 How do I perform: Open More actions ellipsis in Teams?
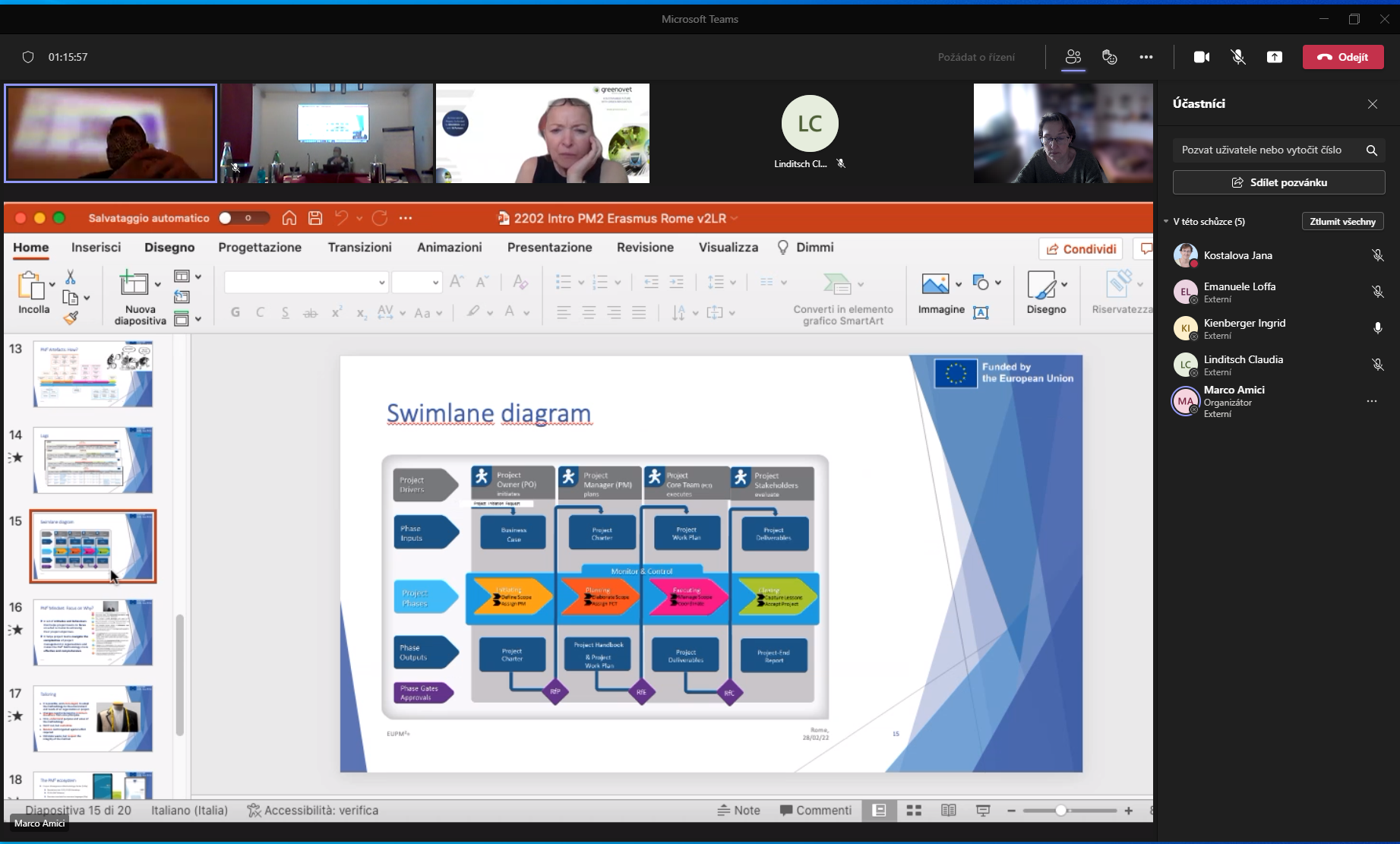click(1146, 57)
